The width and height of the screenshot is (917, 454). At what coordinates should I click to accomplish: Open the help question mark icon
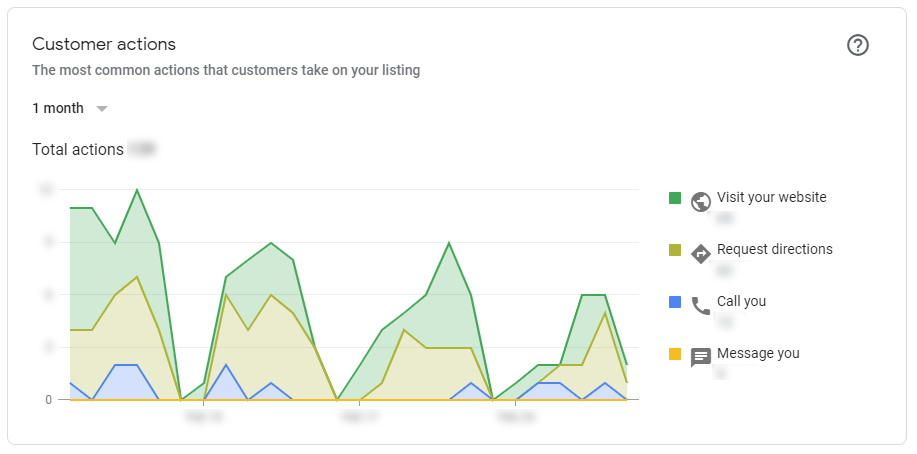coord(857,45)
